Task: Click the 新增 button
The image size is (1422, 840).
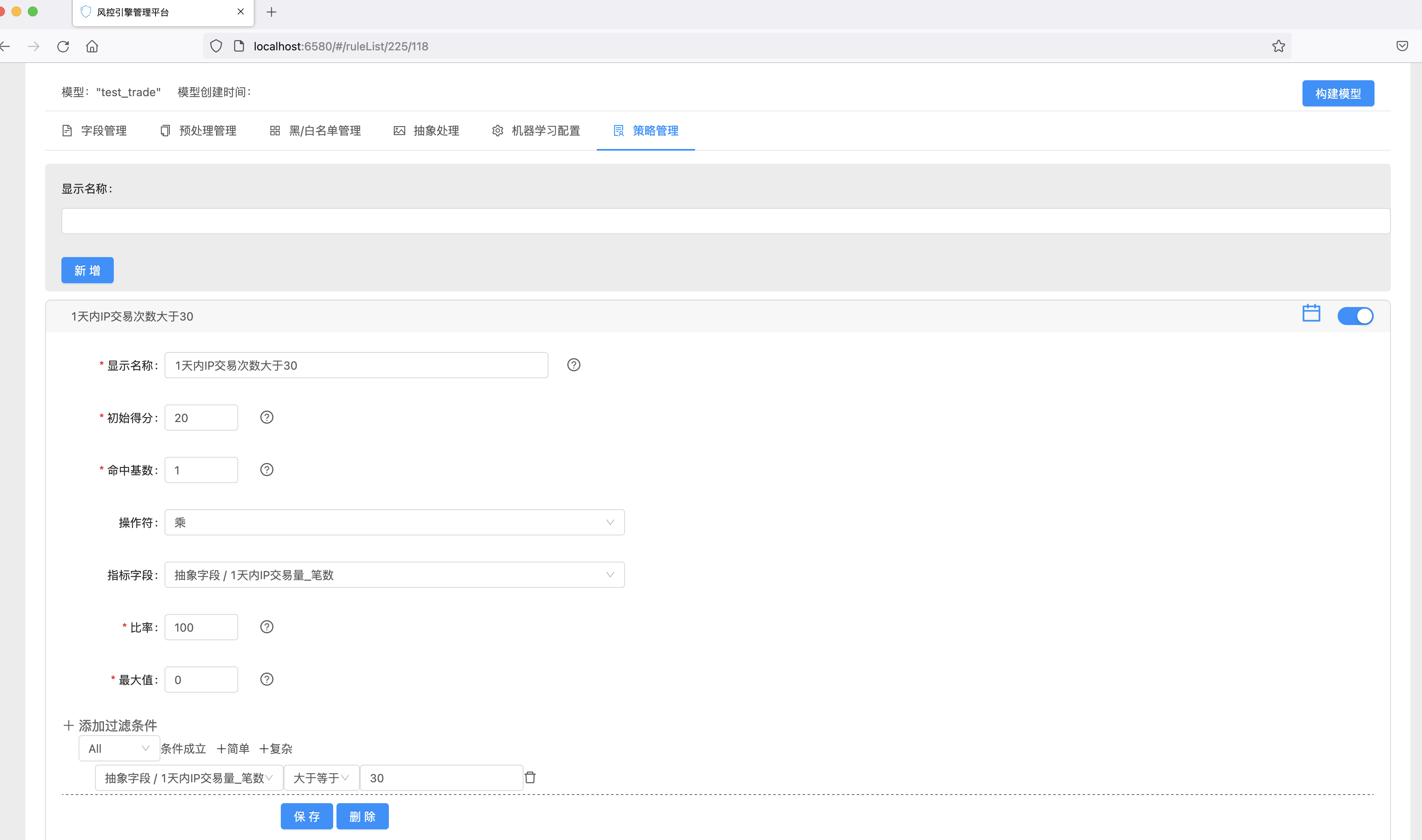Action: (87, 270)
